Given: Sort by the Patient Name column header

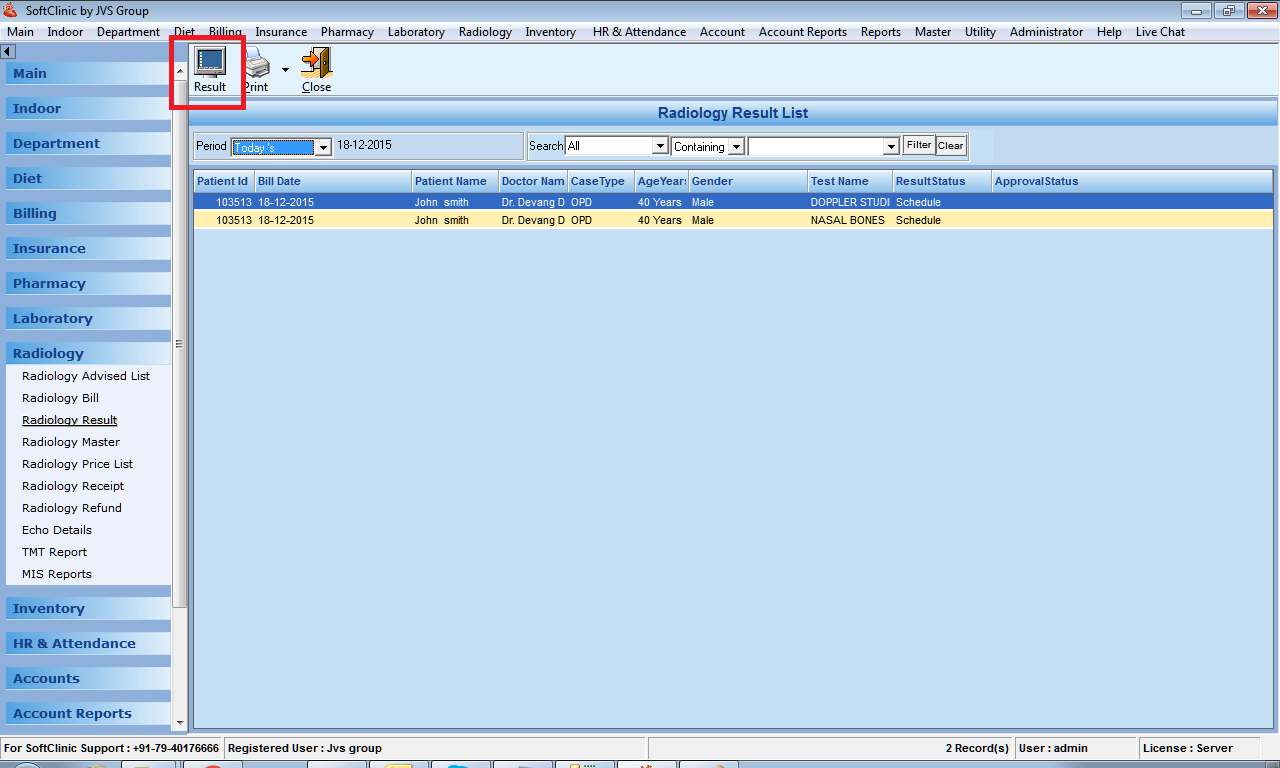Looking at the screenshot, I should tap(451, 181).
